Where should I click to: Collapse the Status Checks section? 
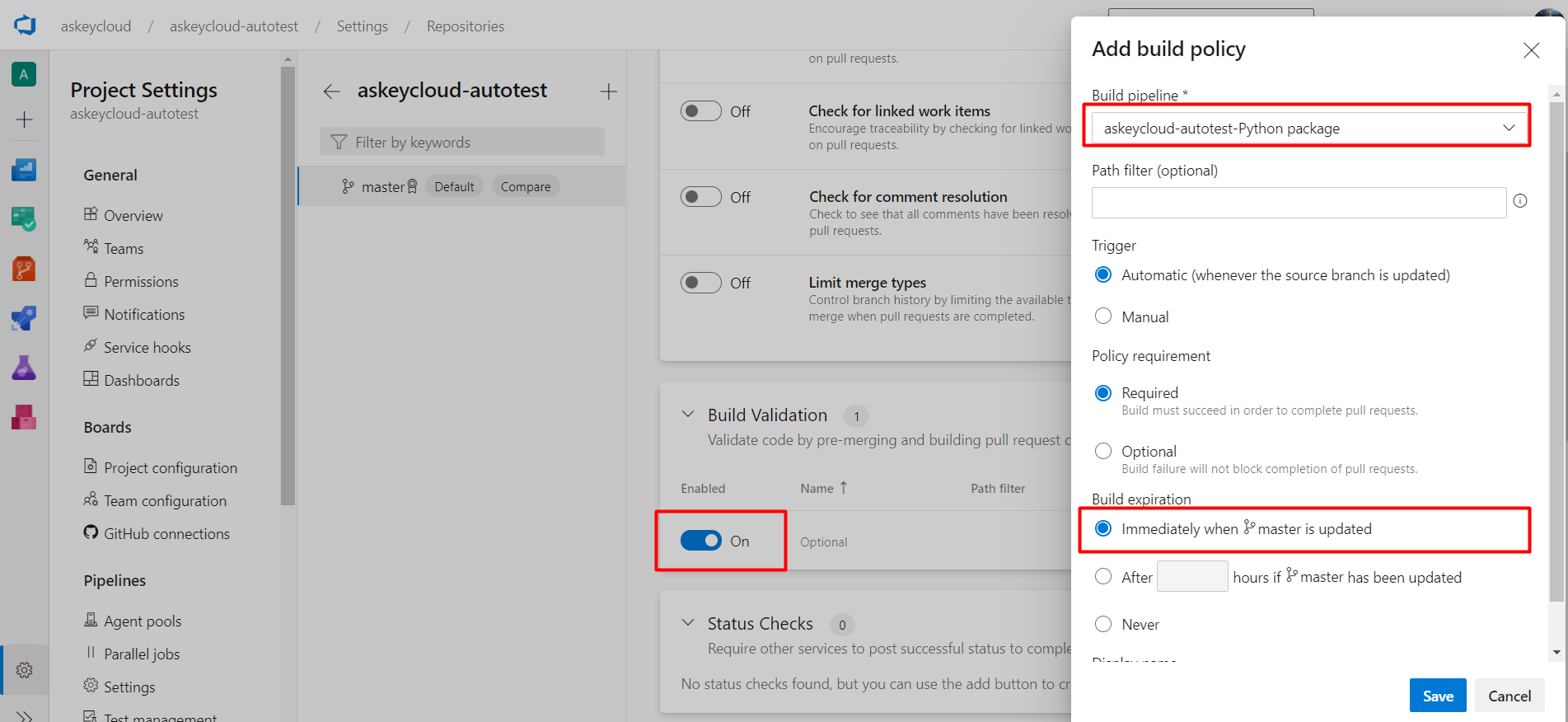(x=688, y=623)
